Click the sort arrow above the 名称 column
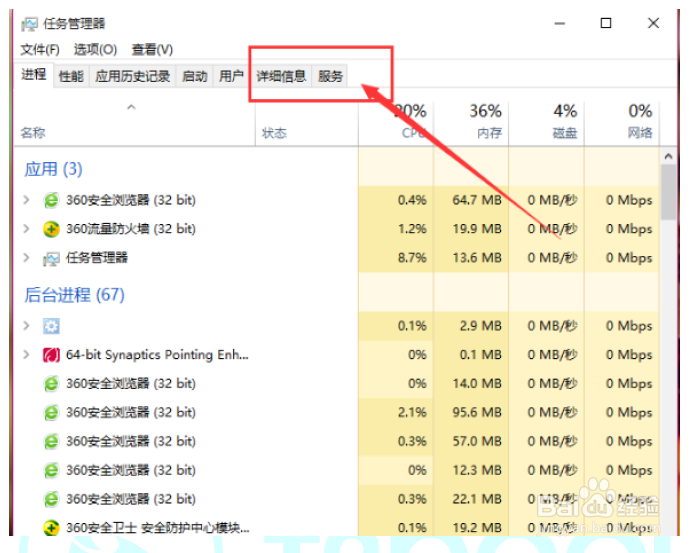The height and width of the screenshot is (553, 700). (x=131, y=107)
